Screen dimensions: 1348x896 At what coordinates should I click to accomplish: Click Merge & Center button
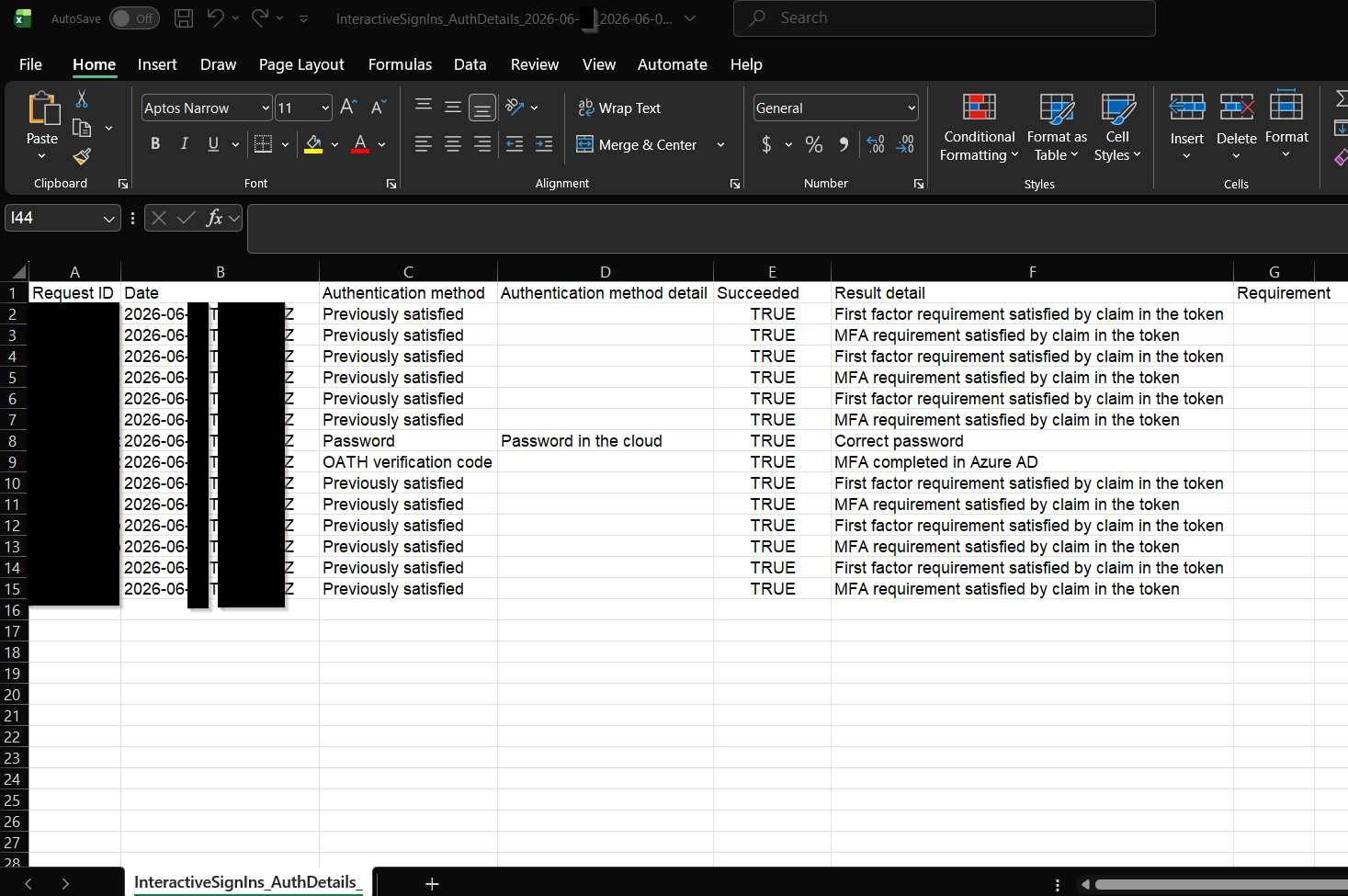pyautogui.click(x=637, y=144)
